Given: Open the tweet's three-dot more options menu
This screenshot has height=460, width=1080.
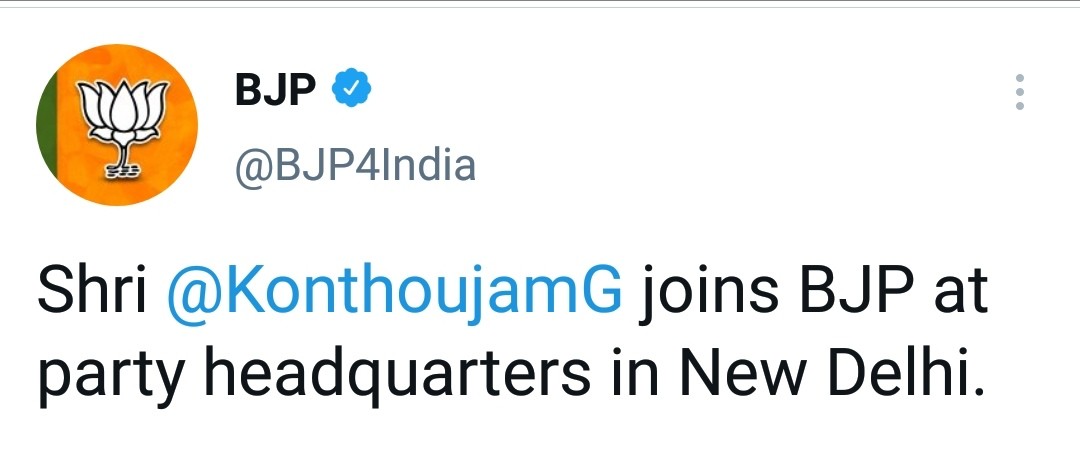Looking at the screenshot, I should click(1019, 92).
